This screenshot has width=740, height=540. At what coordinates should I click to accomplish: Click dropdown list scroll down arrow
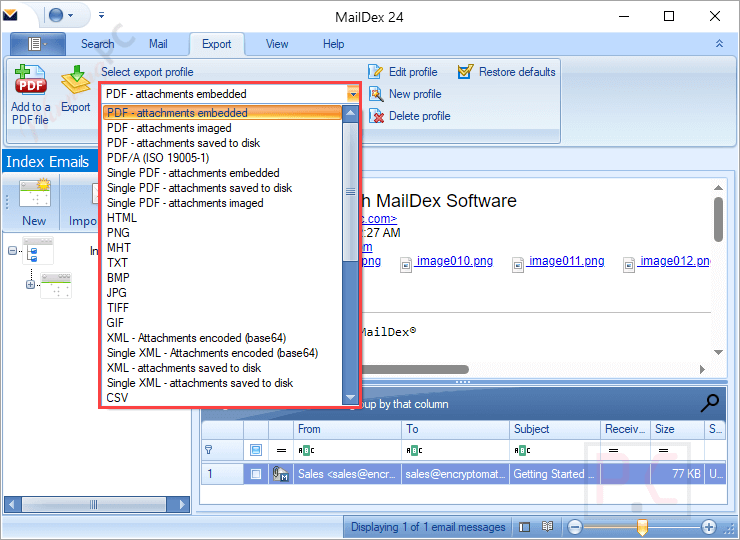coord(350,397)
